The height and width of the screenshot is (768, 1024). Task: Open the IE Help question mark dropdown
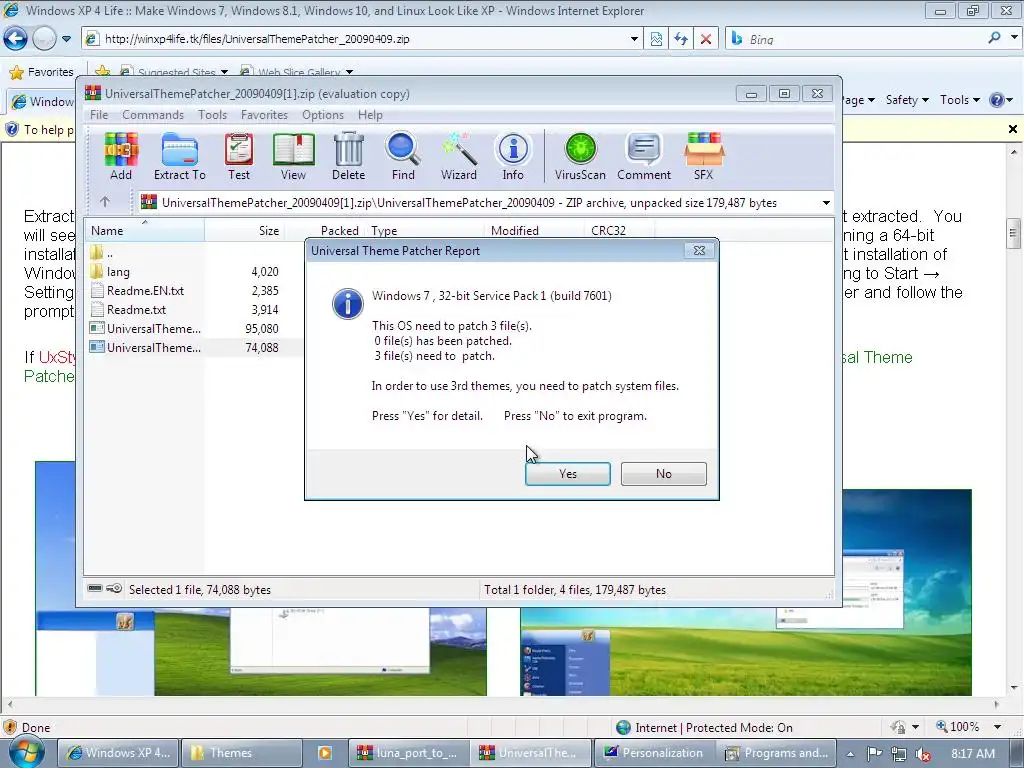1000,100
